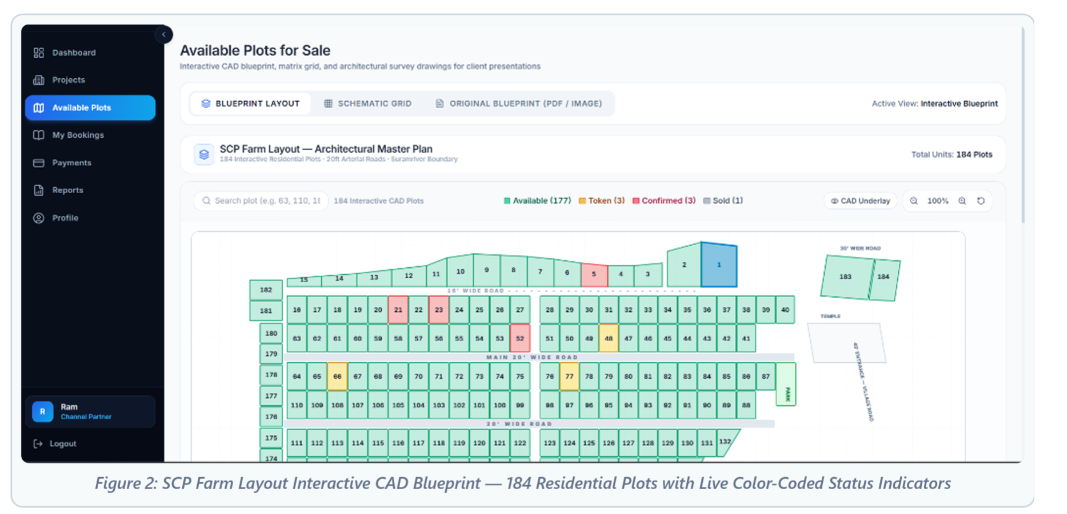1067x514 pixels.
Task: Click the zoom out magnifier icon
Action: coord(914,201)
